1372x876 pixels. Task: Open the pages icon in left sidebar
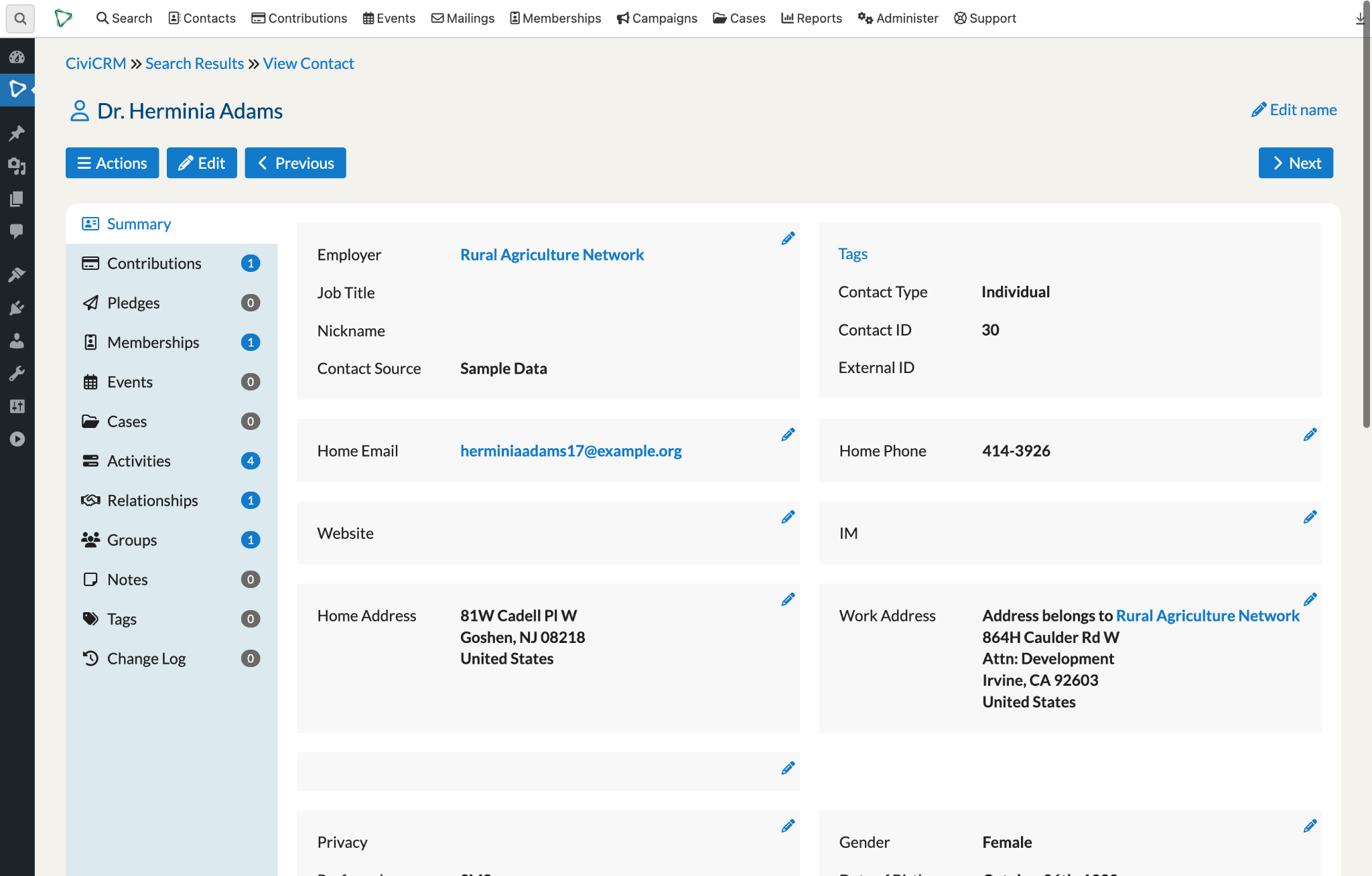click(x=17, y=199)
